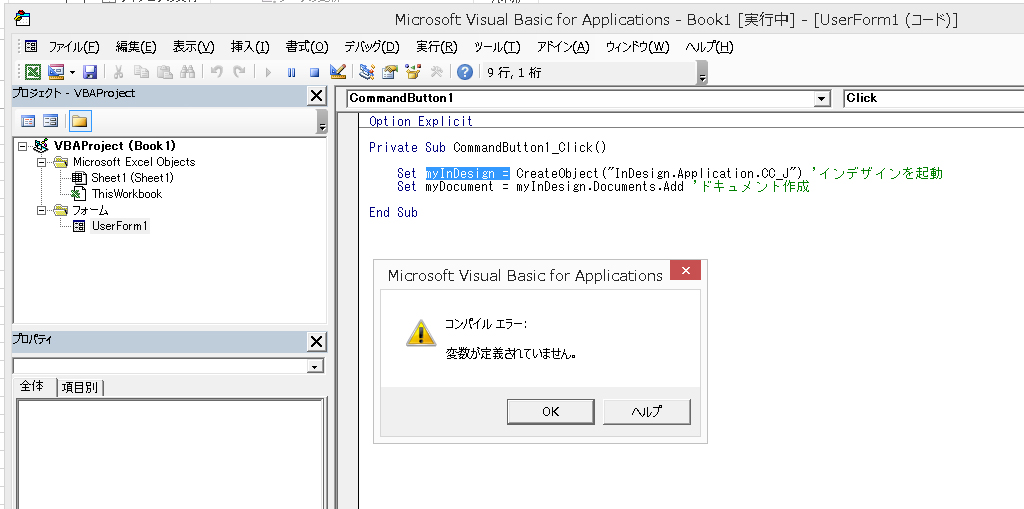Click the VBA application icon in title bar
The image size is (1024, 509).
[x=22, y=18]
